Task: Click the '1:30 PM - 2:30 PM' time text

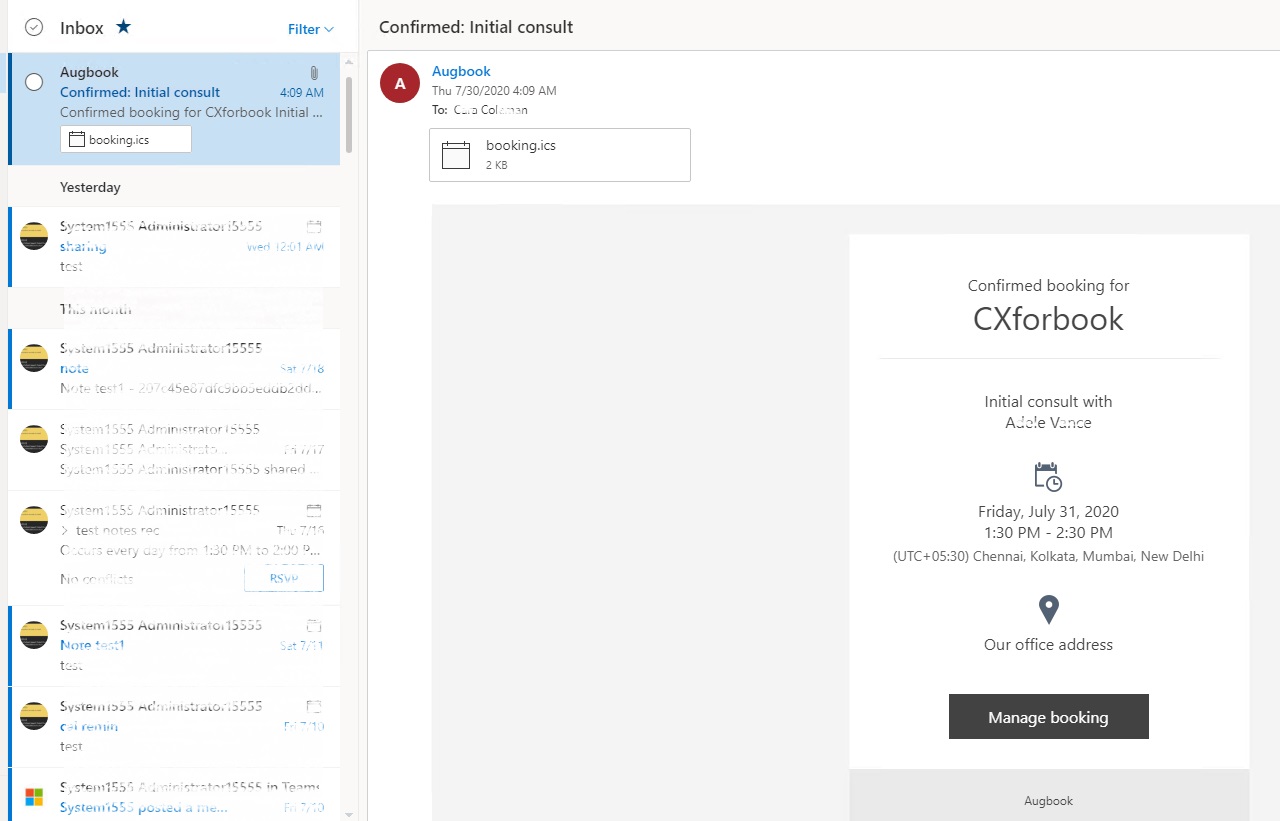Action: (1048, 533)
